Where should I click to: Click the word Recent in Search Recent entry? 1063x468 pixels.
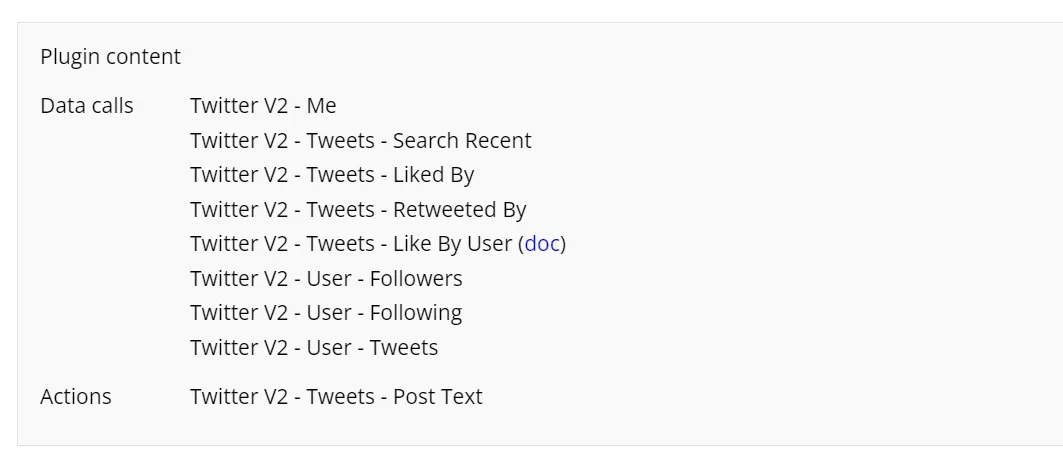click(496, 140)
